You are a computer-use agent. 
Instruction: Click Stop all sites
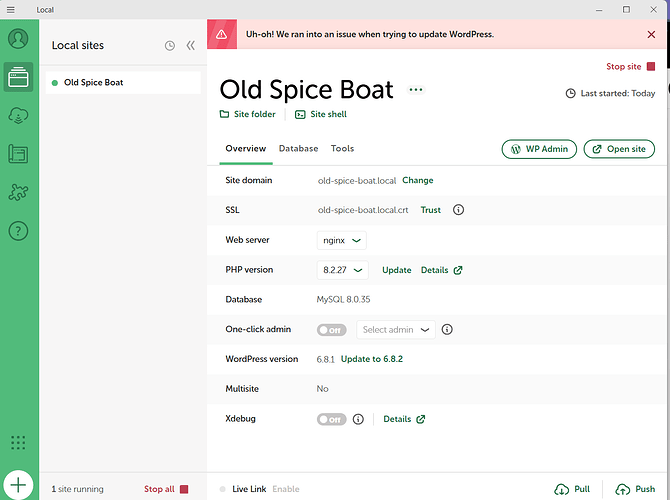pyautogui.click(x=166, y=489)
